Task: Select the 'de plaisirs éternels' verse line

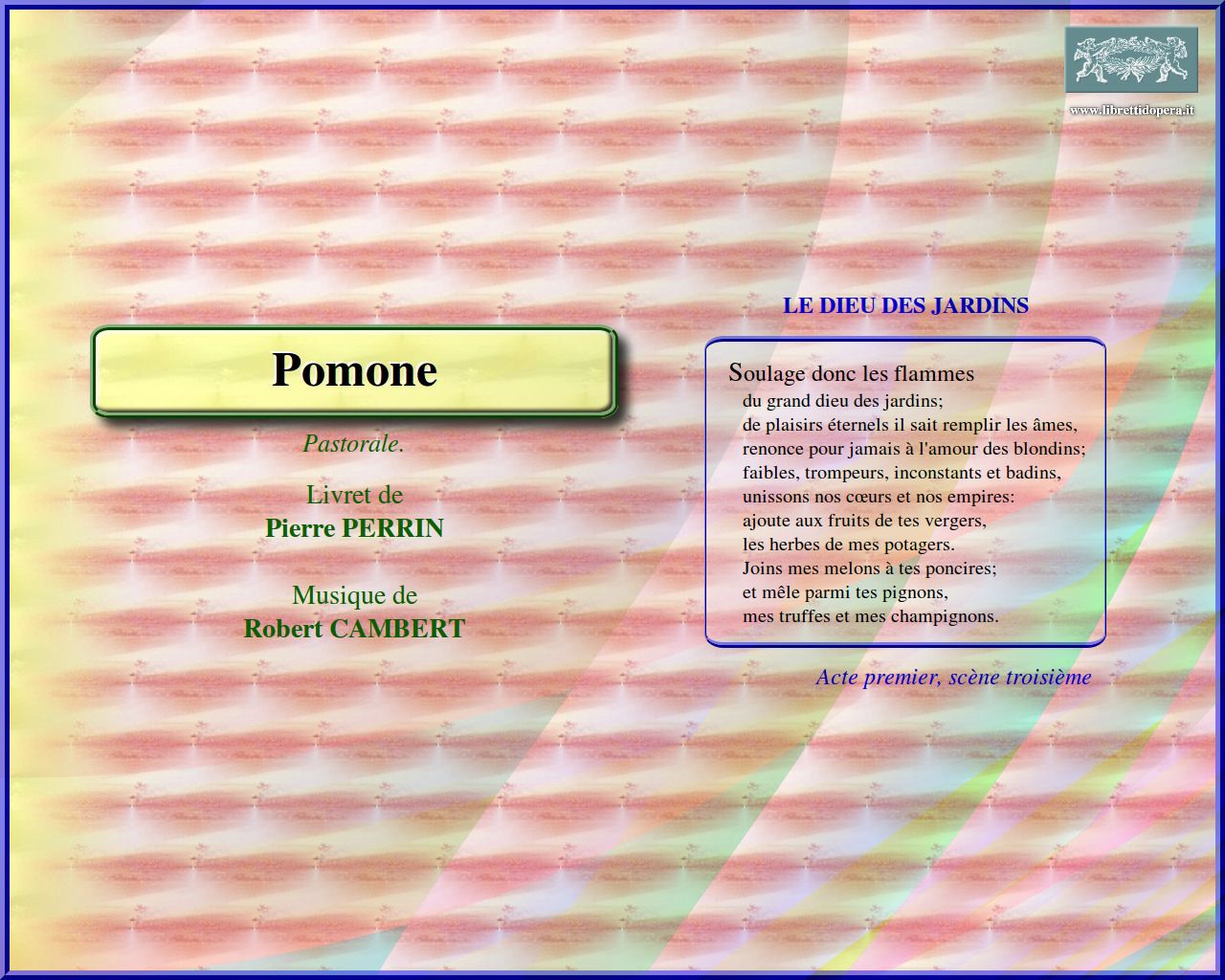Action: tap(909, 425)
